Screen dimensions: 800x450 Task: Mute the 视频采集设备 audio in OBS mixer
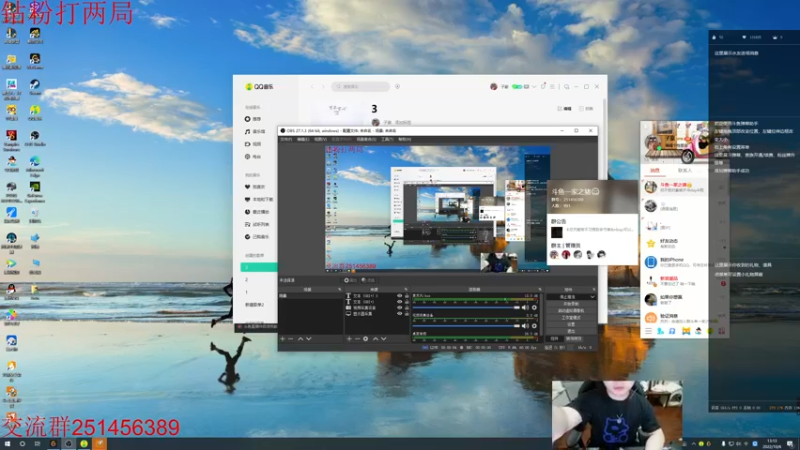point(525,326)
